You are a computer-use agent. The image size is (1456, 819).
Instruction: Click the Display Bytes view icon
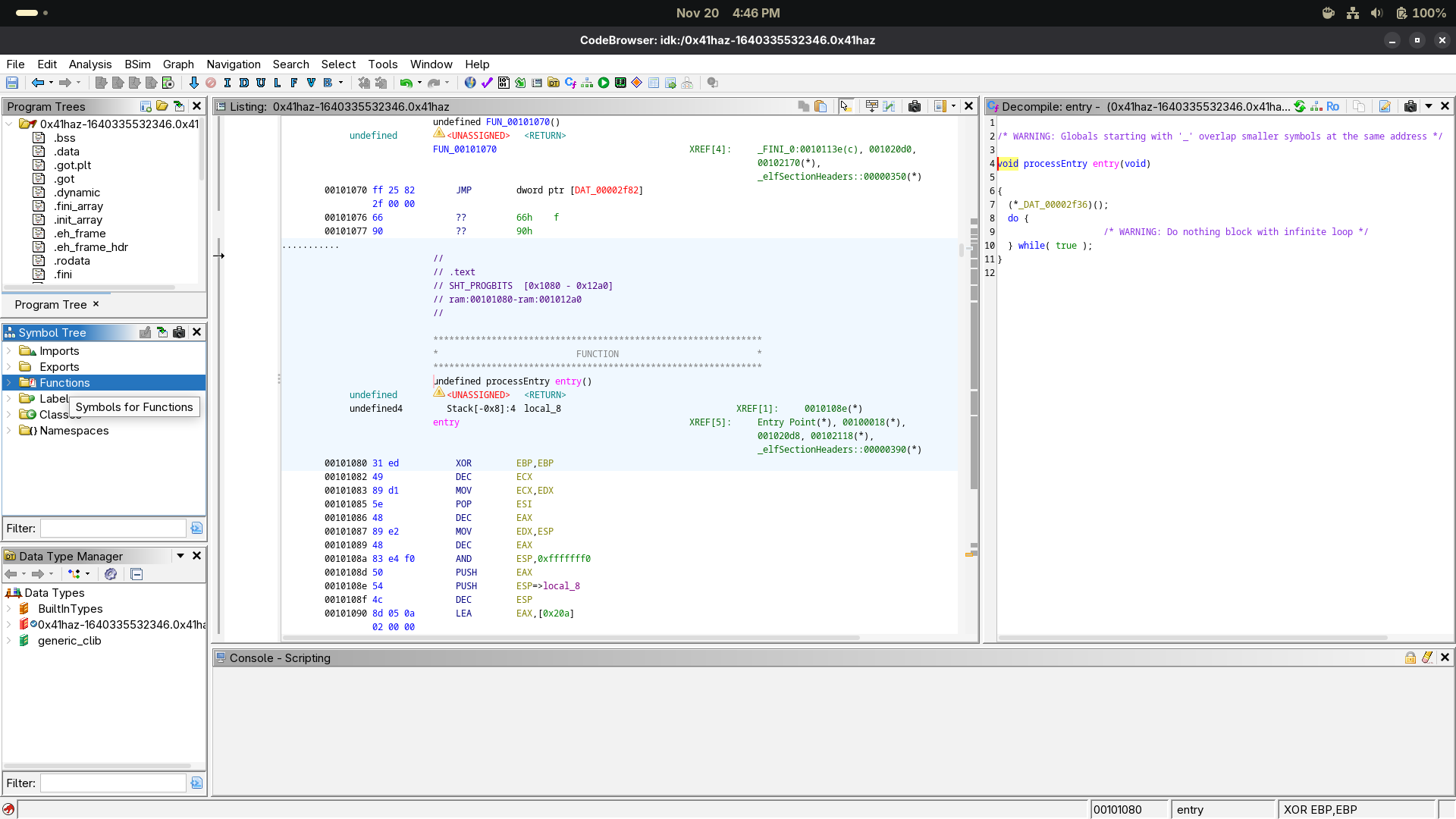[504, 83]
